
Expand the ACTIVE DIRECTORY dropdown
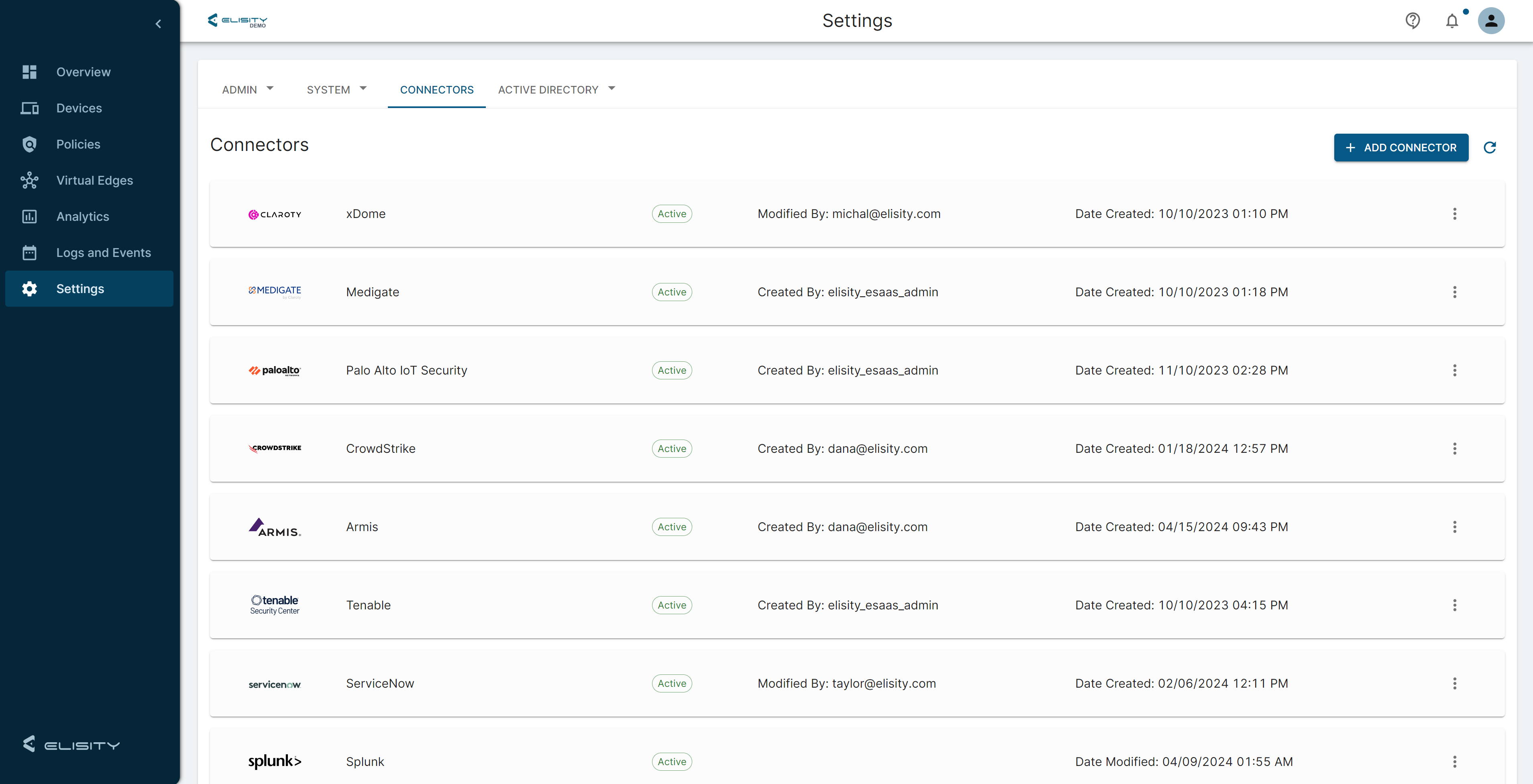click(x=556, y=89)
